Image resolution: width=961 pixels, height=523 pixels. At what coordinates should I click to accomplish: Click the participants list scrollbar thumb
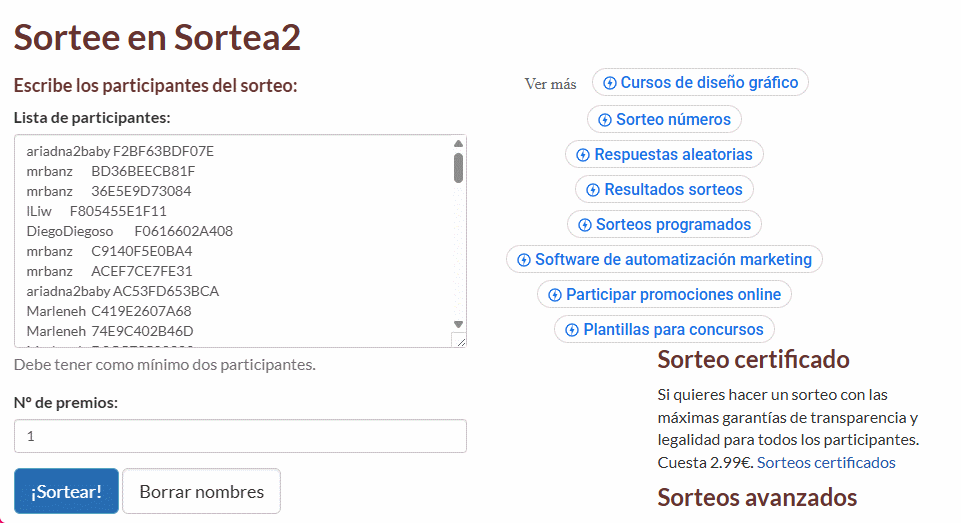point(458,167)
